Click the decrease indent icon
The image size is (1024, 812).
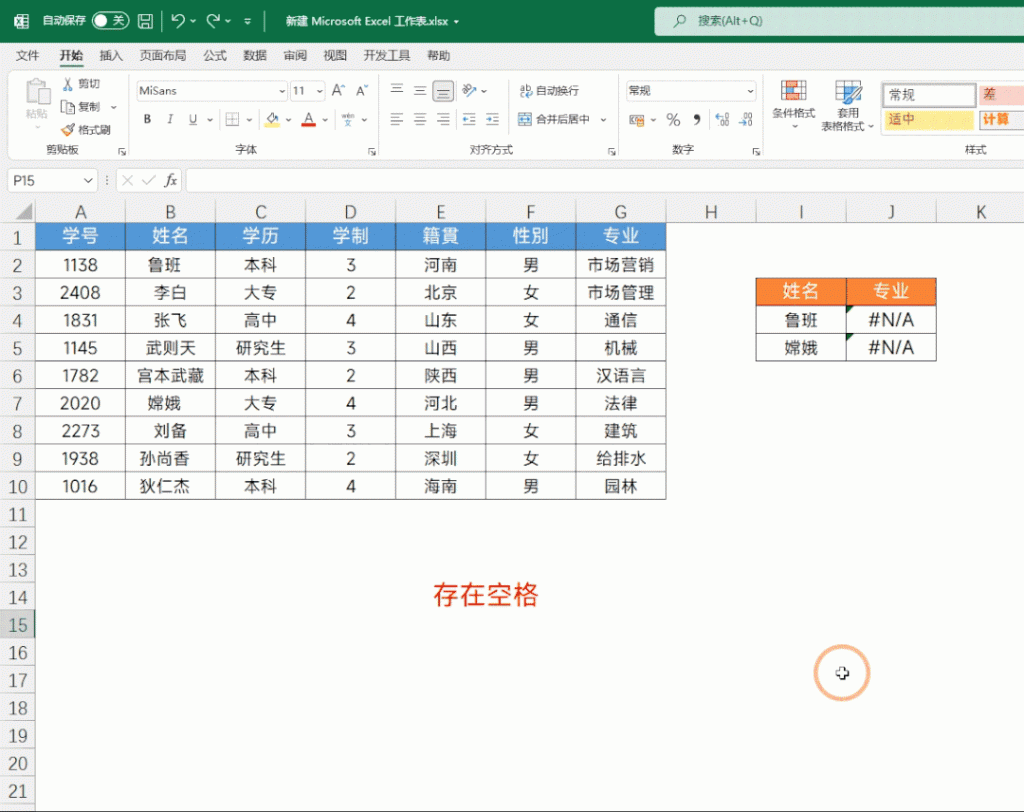coord(469,119)
